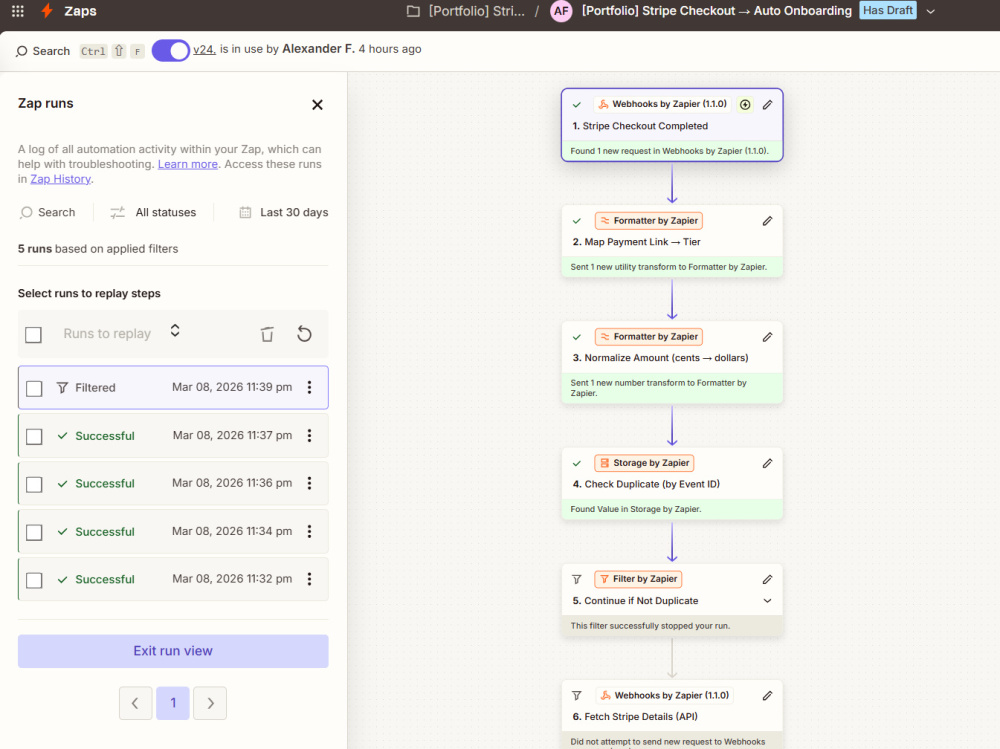Check the Successful 11:37 pm run checkbox
1000x749 pixels.
tap(34, 436)
